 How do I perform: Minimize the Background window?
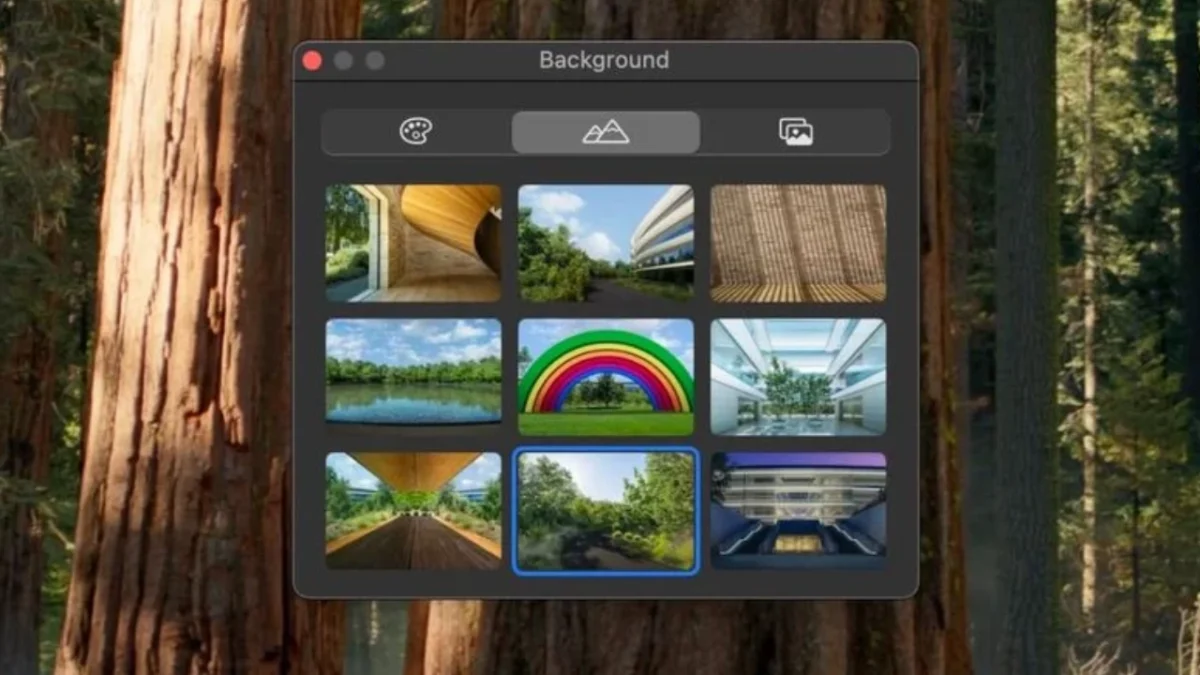[x=343, y=61]
